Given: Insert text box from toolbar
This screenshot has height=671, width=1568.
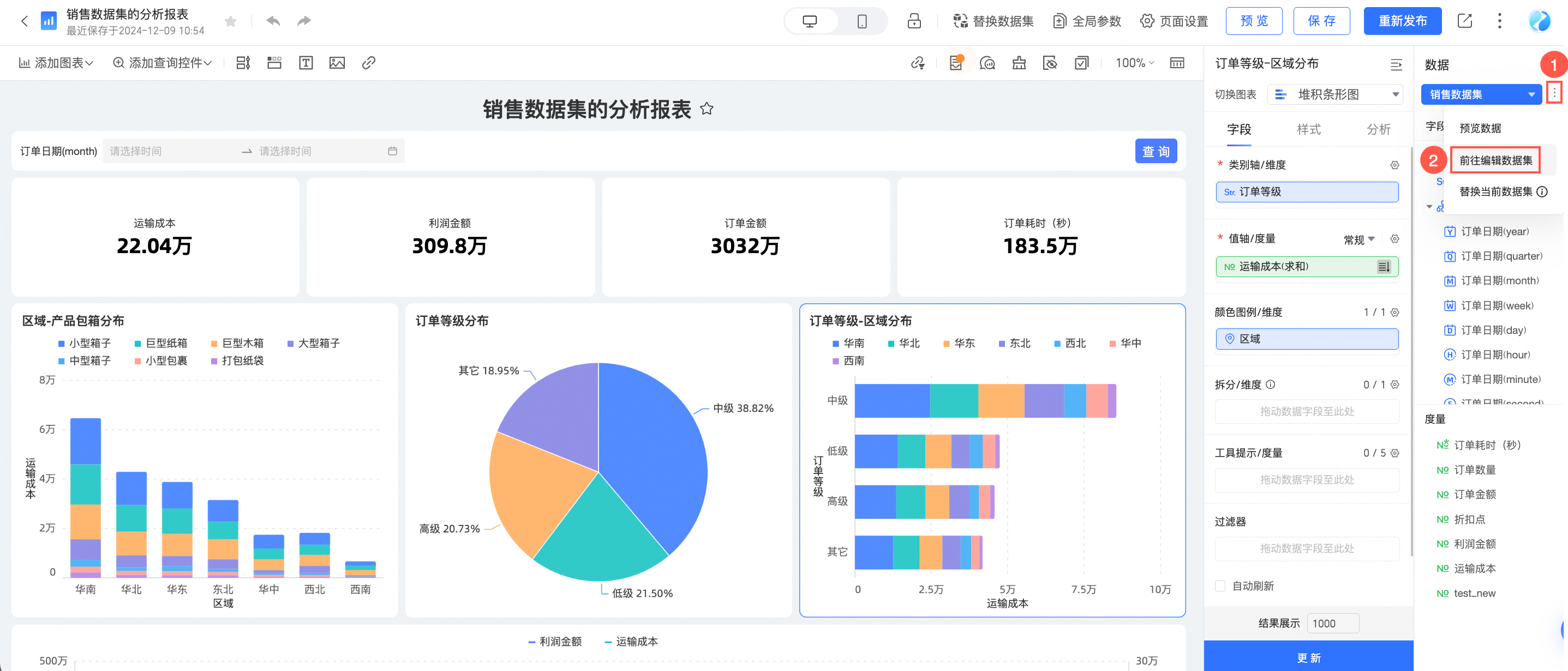Looking at the screenshot, I should (306, 63).
